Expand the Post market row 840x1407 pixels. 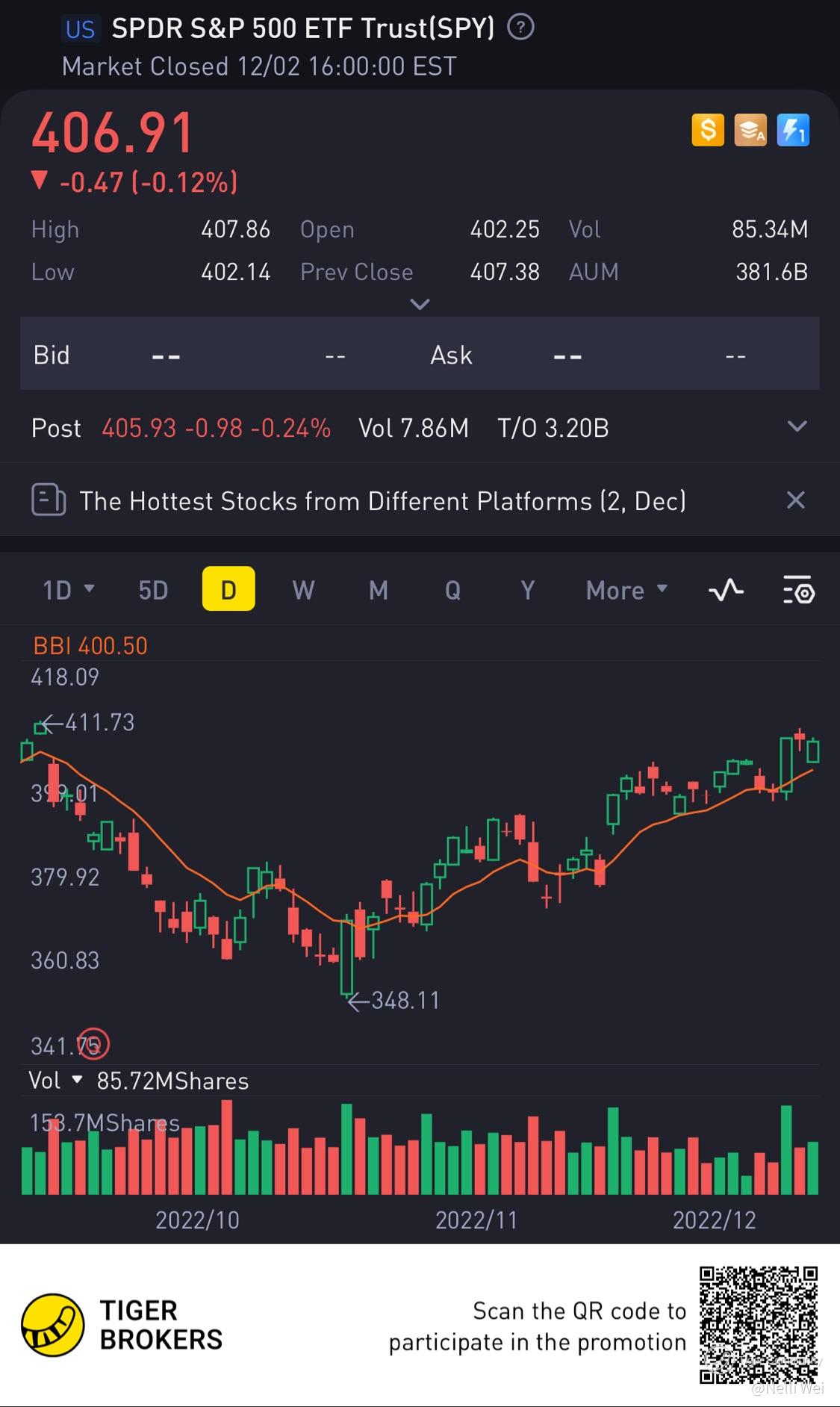[797, 426]
